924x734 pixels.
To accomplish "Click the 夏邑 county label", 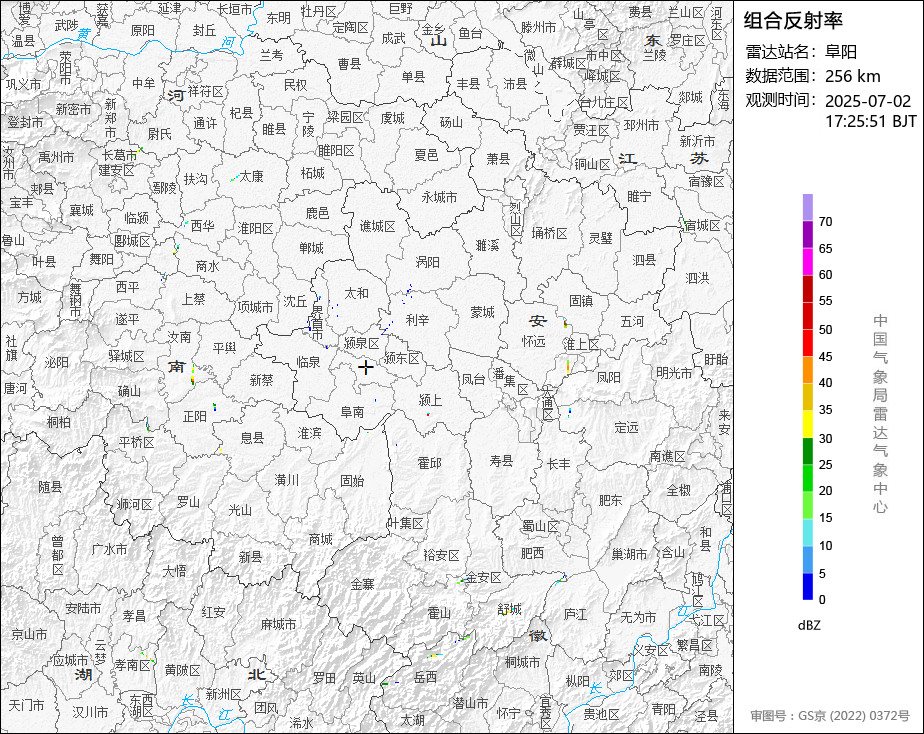I will [427, 155].
